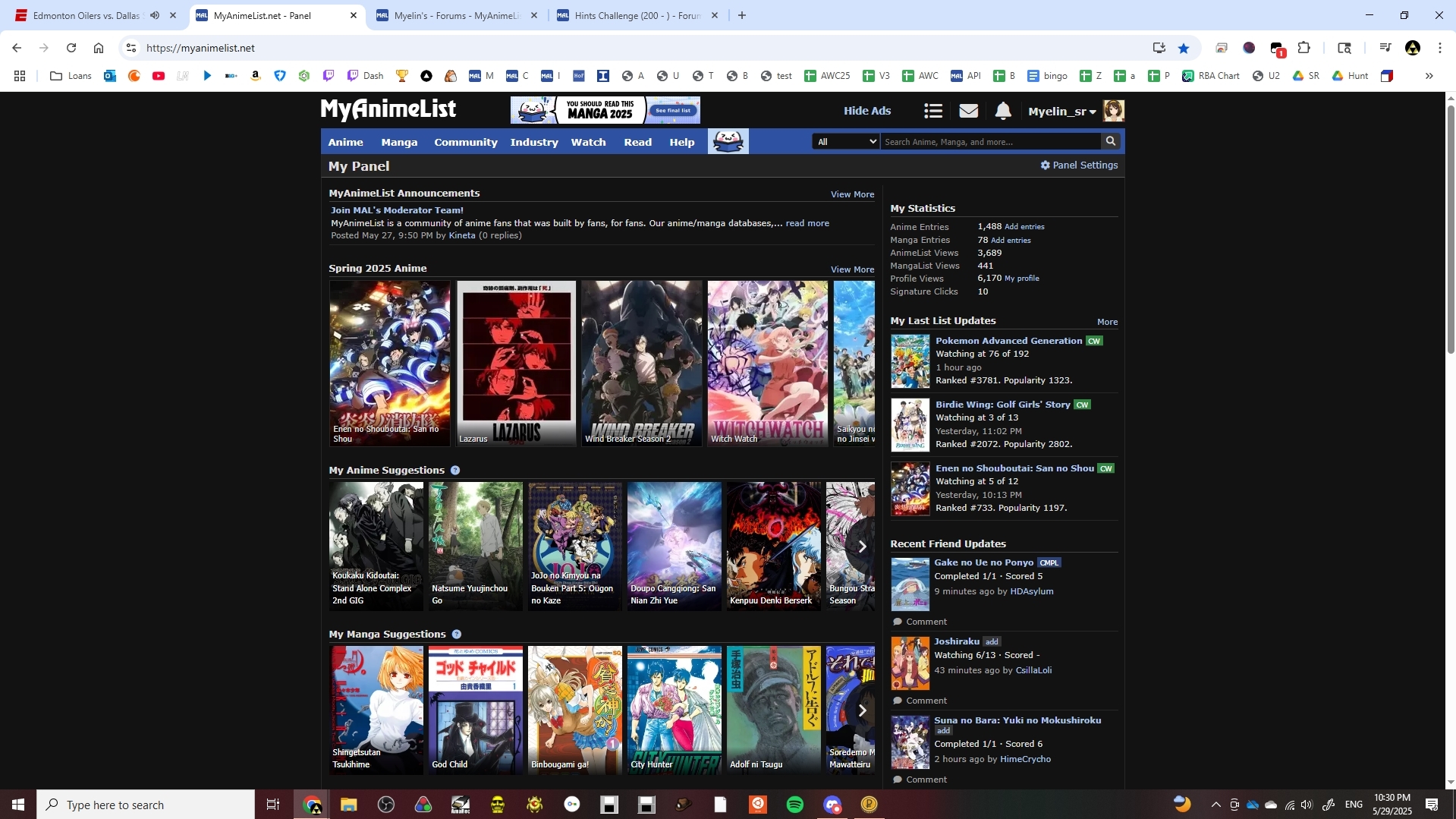
Task: Expand the Myelin_sr account dropdown
Action: pos(1062,112)
